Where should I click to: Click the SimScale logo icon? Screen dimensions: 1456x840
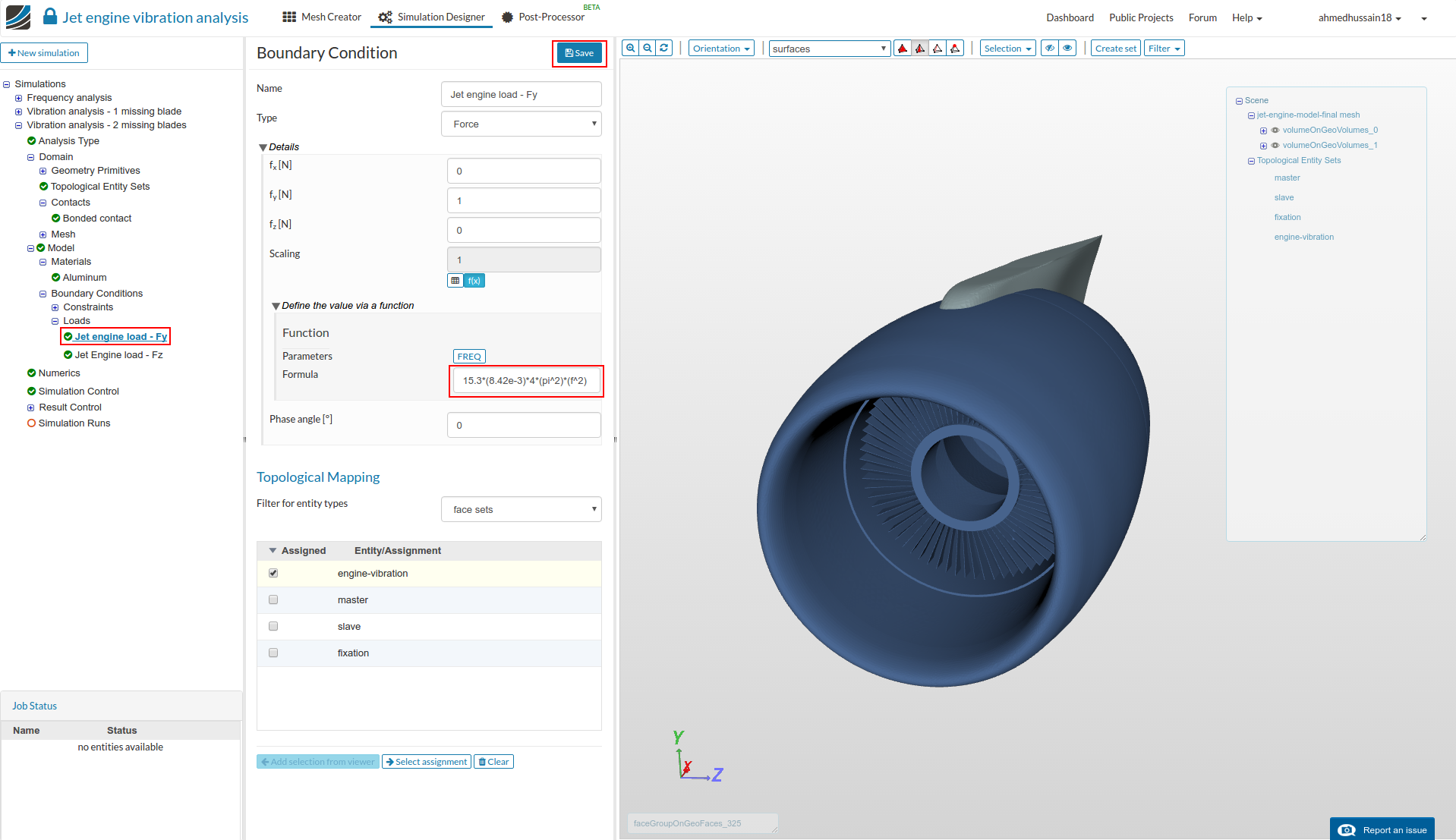pyautogui.click(x=17, y=17)
